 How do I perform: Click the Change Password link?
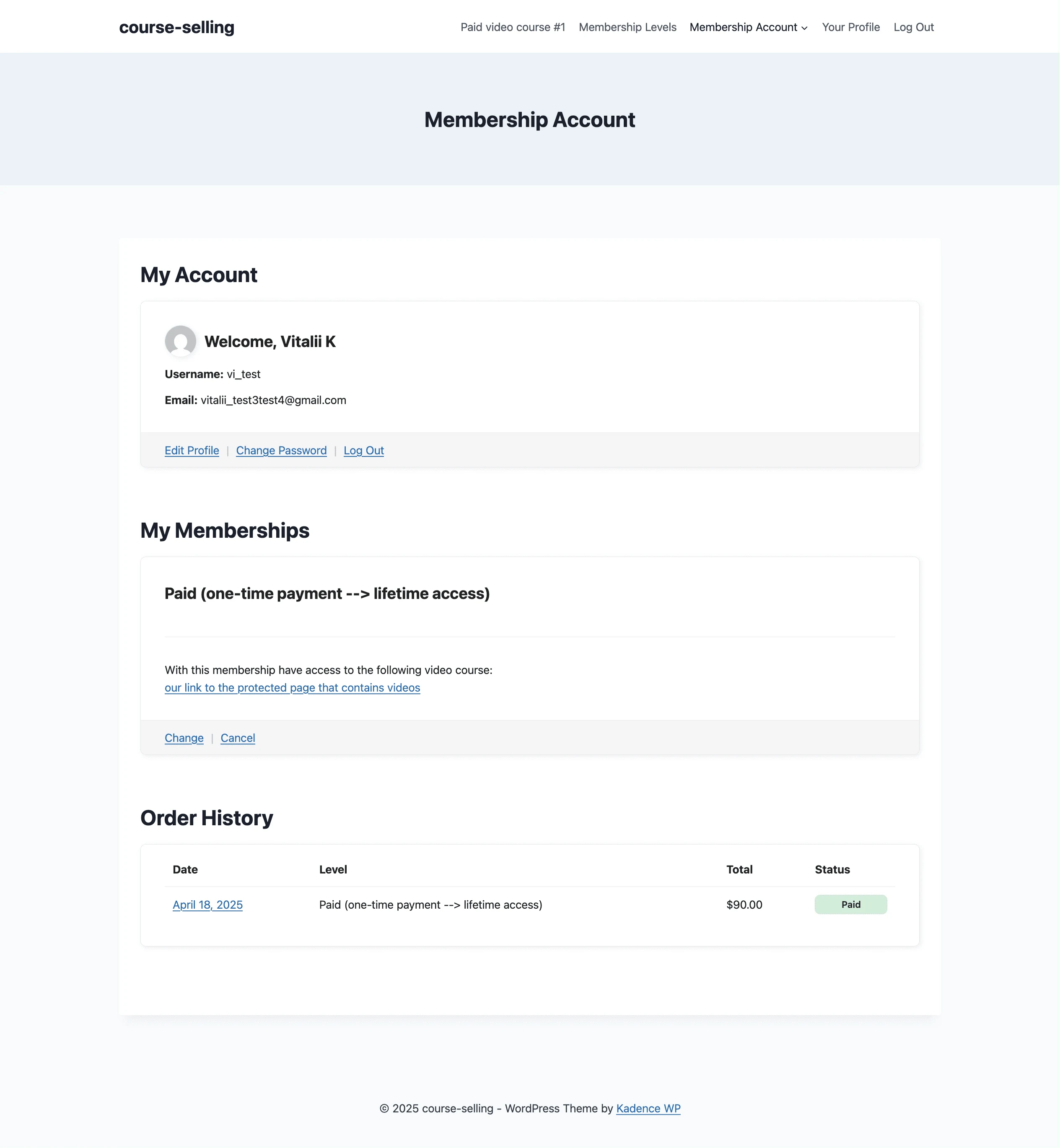(281, 451)
